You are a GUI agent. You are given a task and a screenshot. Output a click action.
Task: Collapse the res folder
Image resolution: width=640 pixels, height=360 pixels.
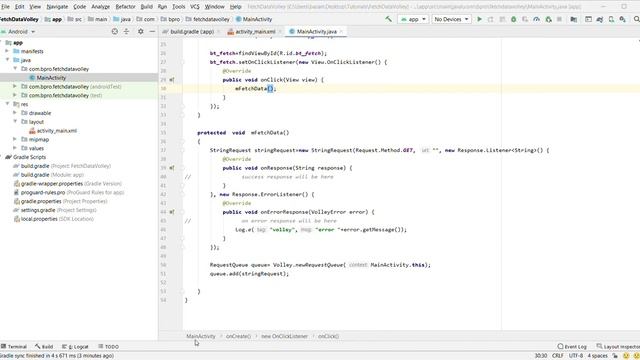pyautogui.click(x=7, y=104)
